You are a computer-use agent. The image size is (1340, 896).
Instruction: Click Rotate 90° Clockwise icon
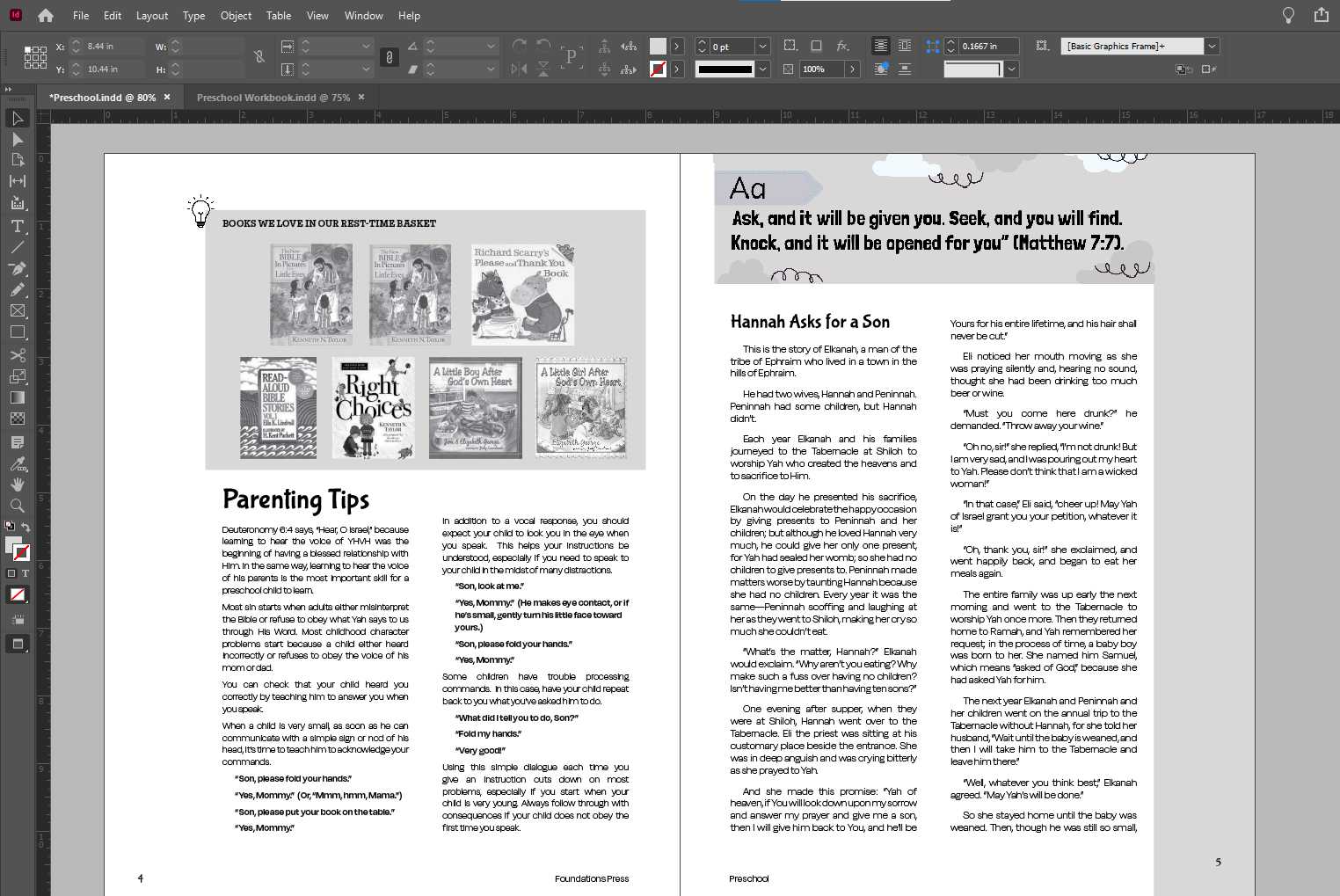[520, 46]
